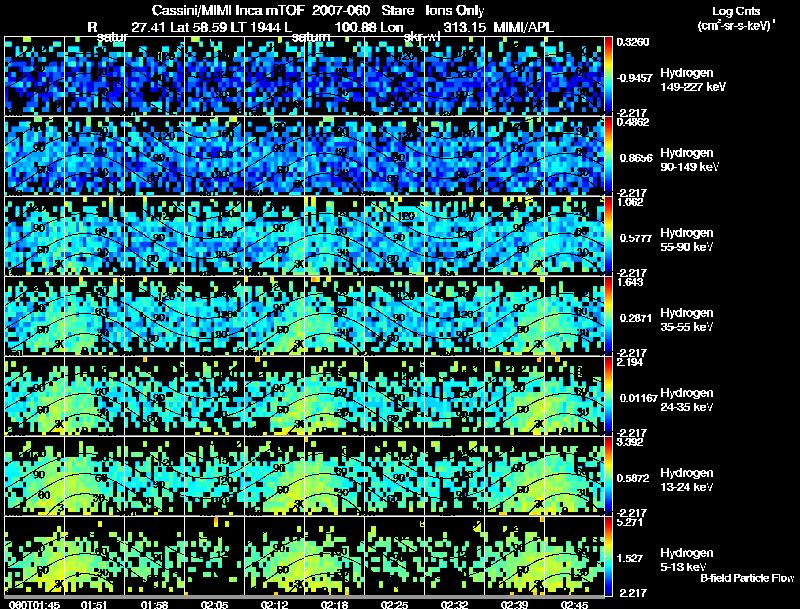
Task: Select the 'Hydrogen 5-13 keV' row label
Action: click(686, 560)
